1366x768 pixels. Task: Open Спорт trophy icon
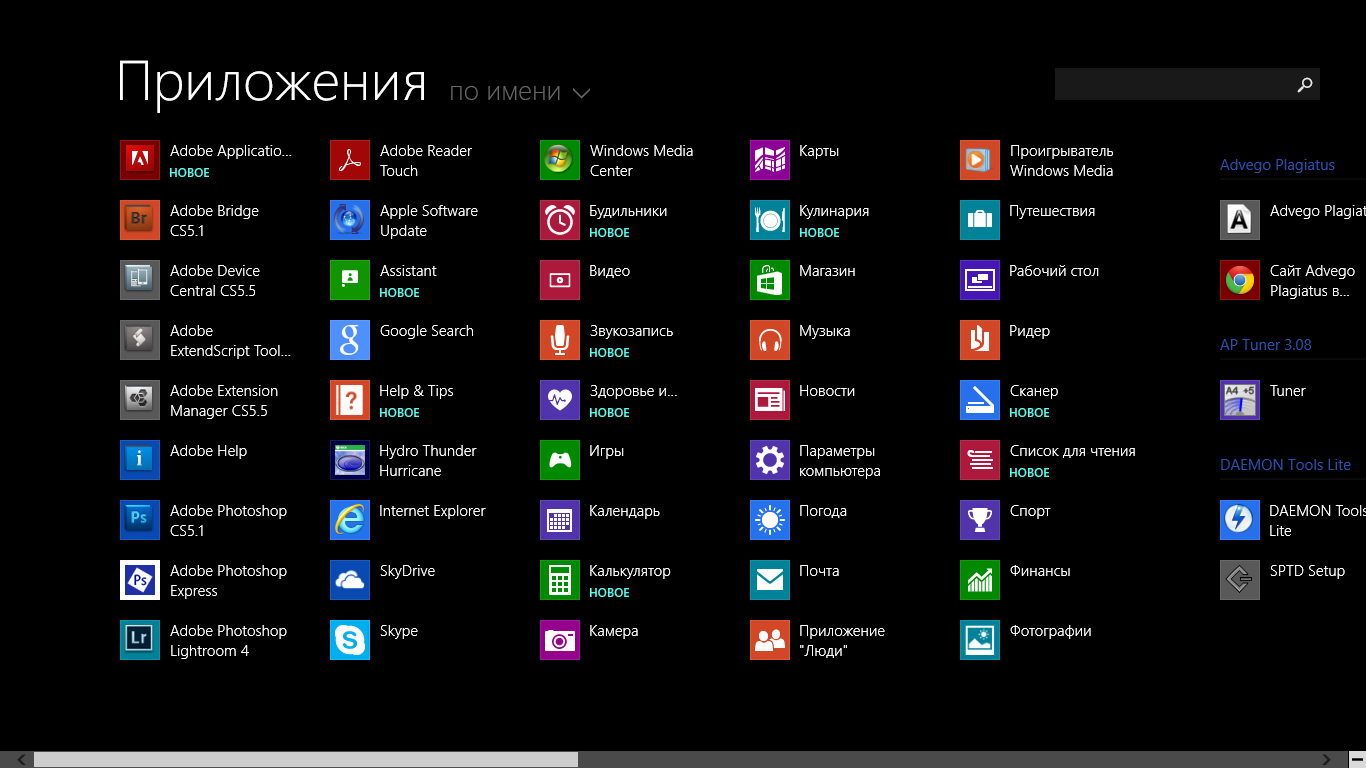click(980, 520)
